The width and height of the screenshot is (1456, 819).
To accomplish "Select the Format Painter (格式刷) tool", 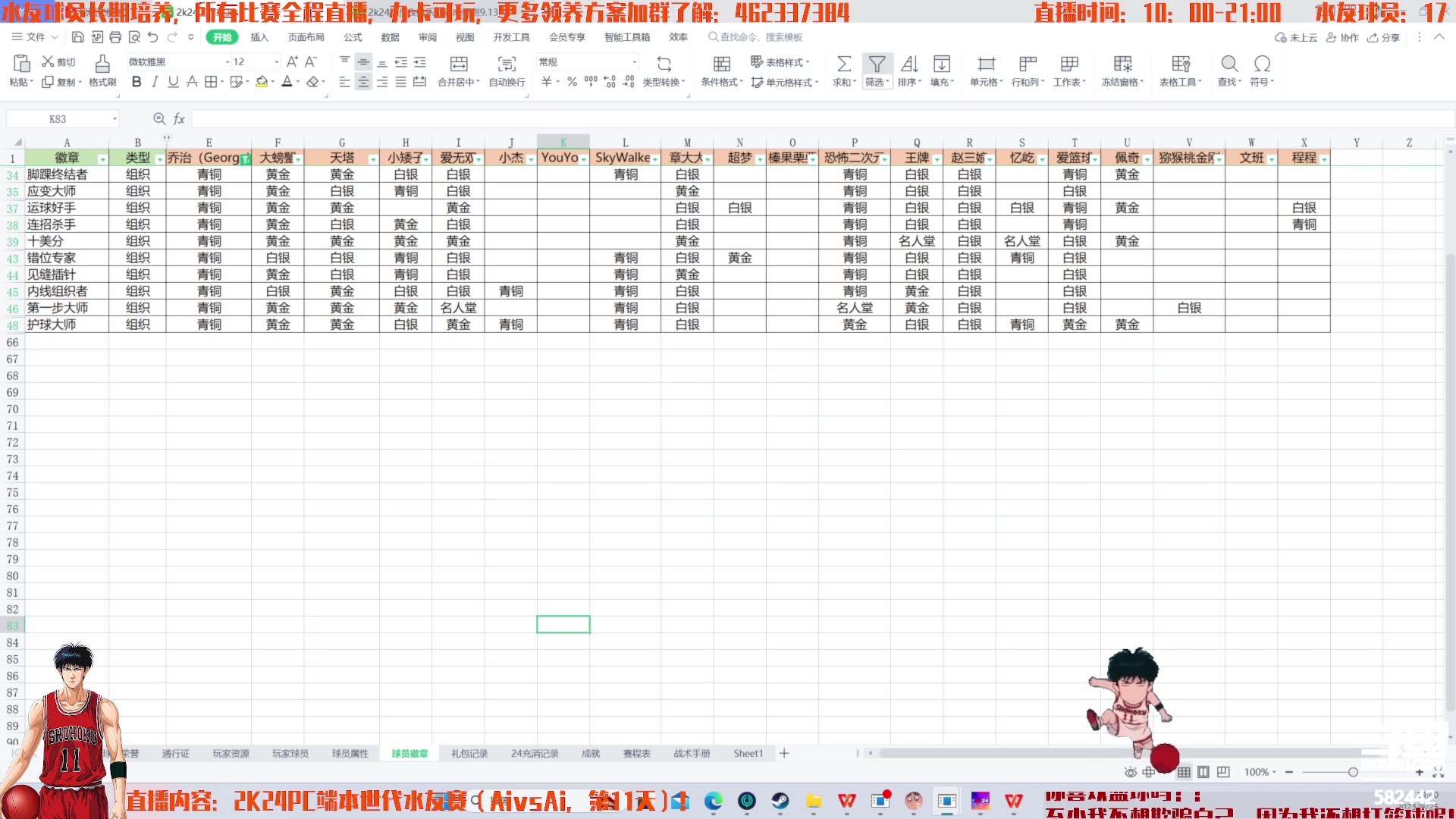I will tap(102, 71).
